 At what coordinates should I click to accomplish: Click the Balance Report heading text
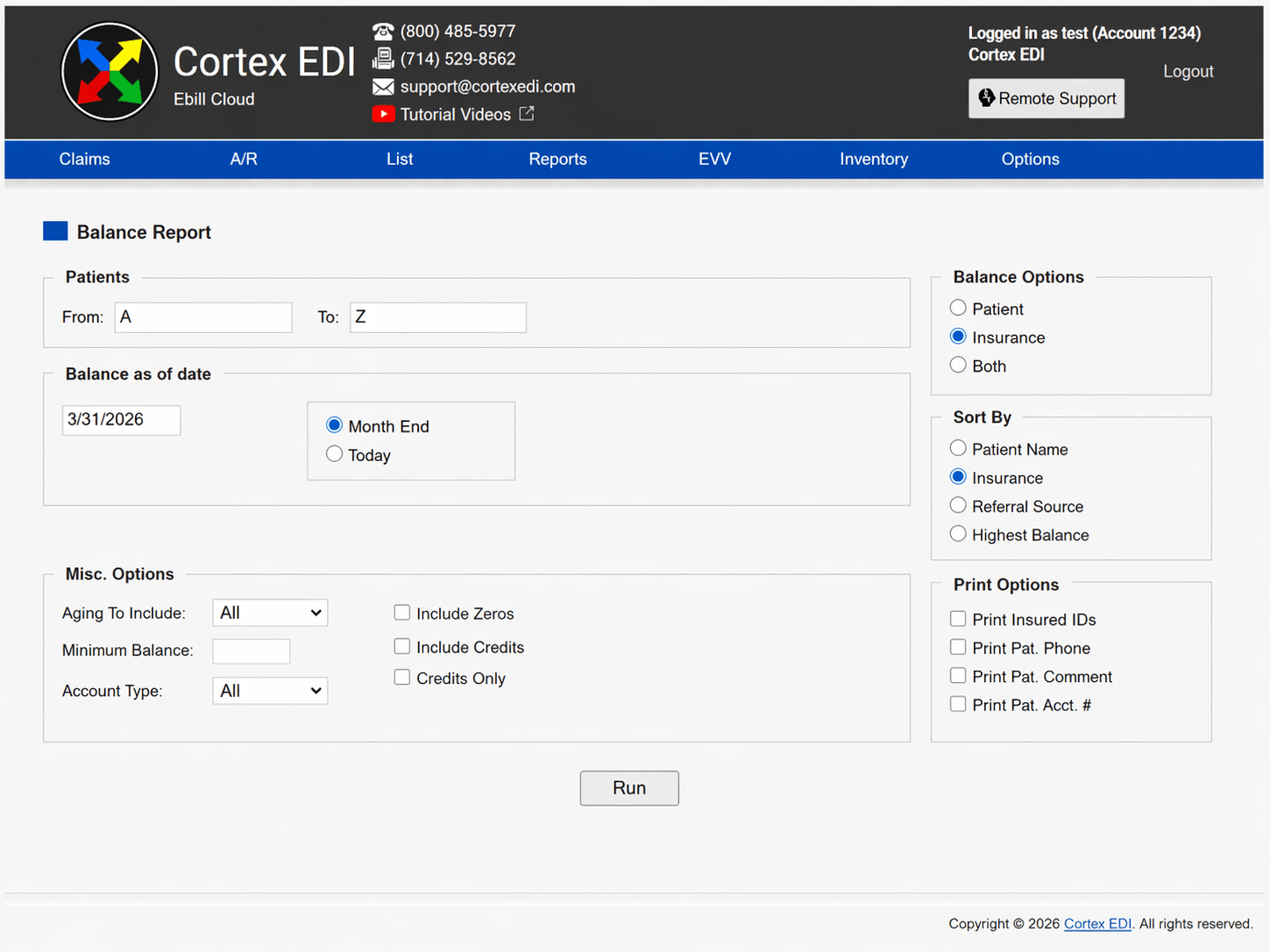pos(144,232)
